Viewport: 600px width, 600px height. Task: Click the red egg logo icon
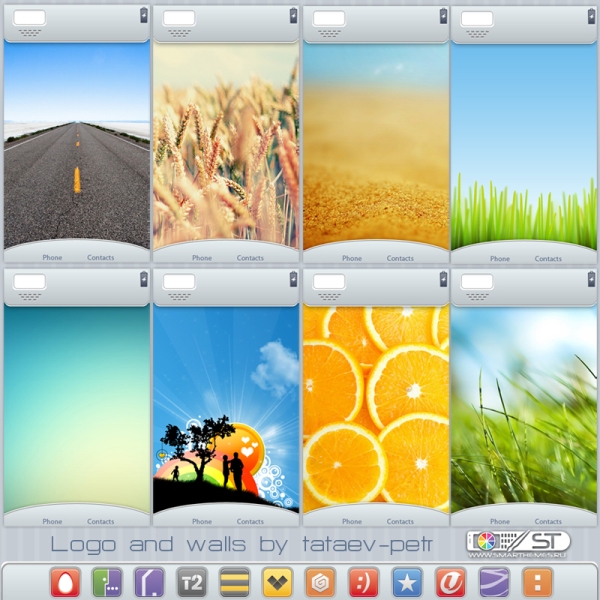tap(63, 581)
